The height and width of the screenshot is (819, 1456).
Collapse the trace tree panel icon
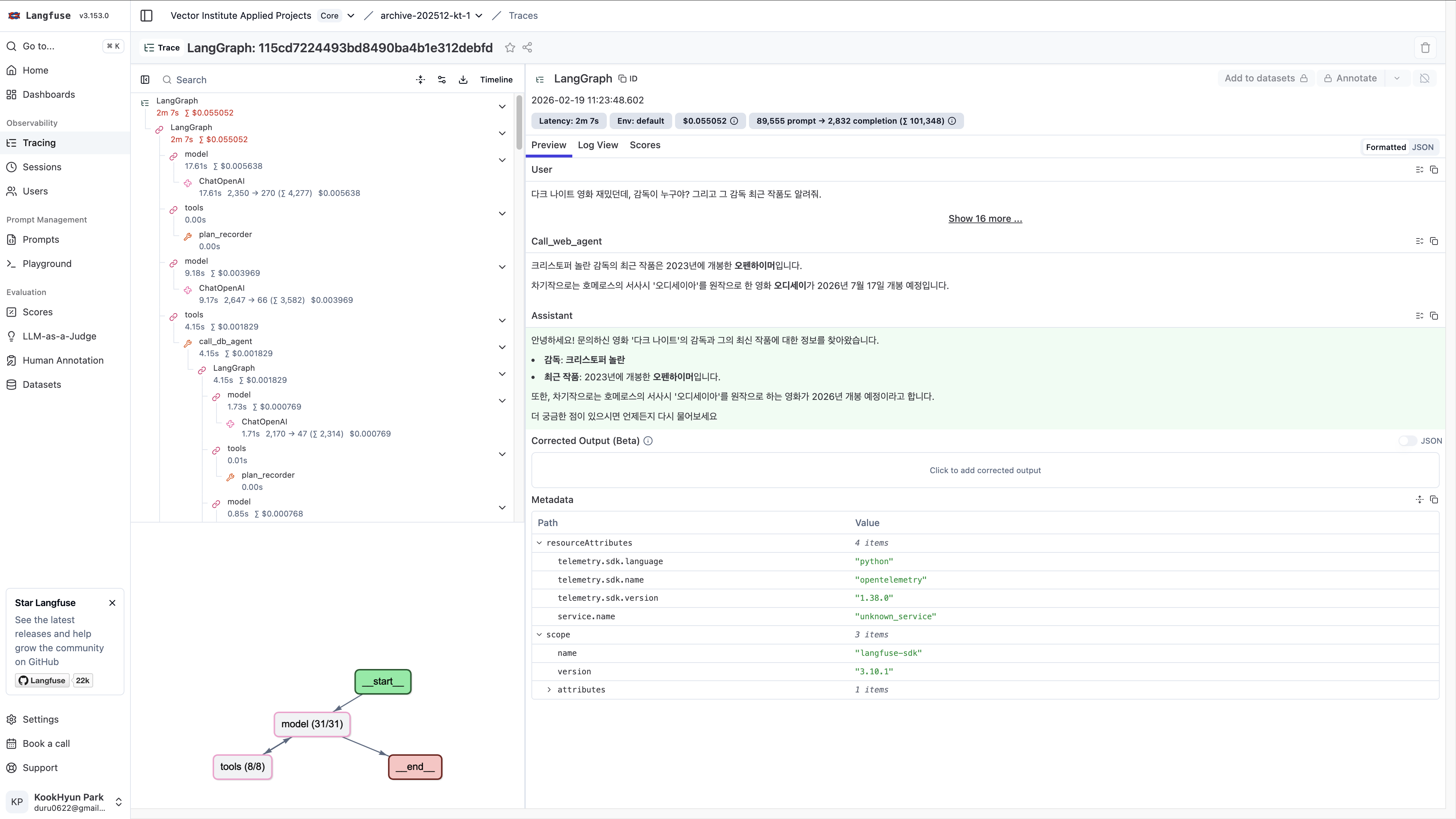click(145, 80)
